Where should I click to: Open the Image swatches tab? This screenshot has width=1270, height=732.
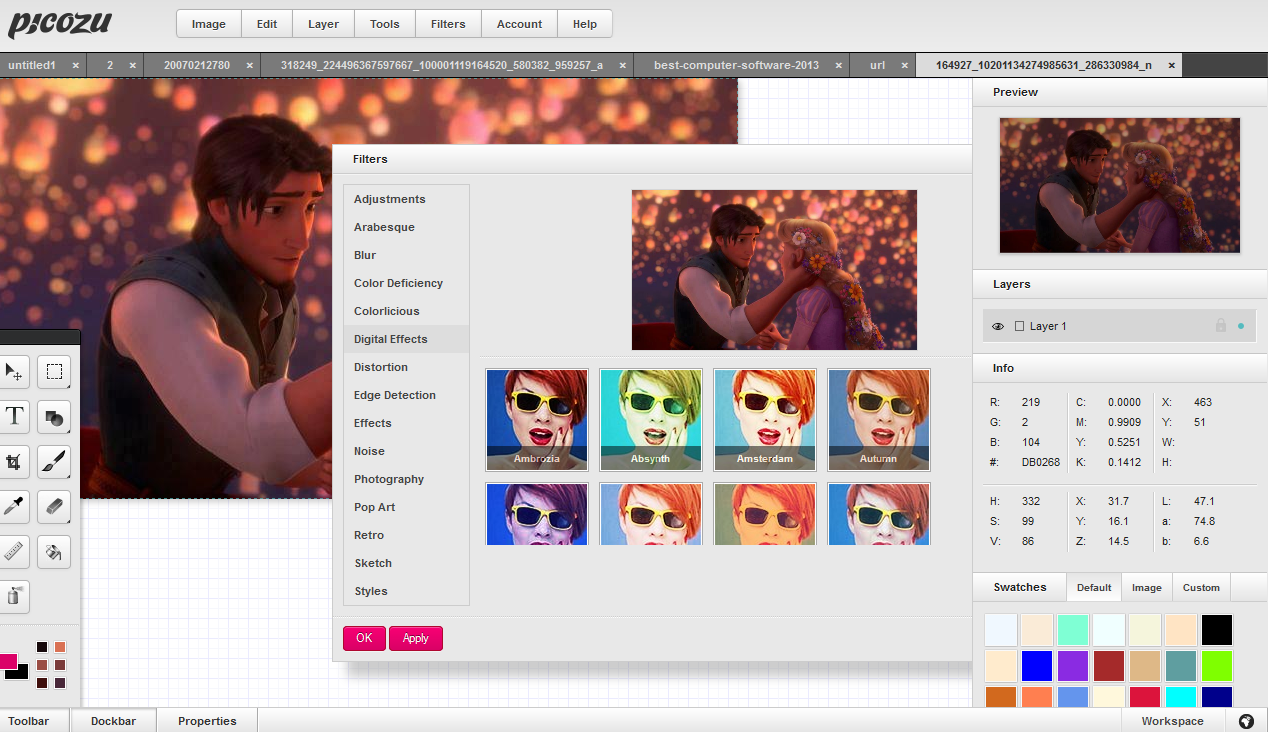click(x=1147, y=587)
